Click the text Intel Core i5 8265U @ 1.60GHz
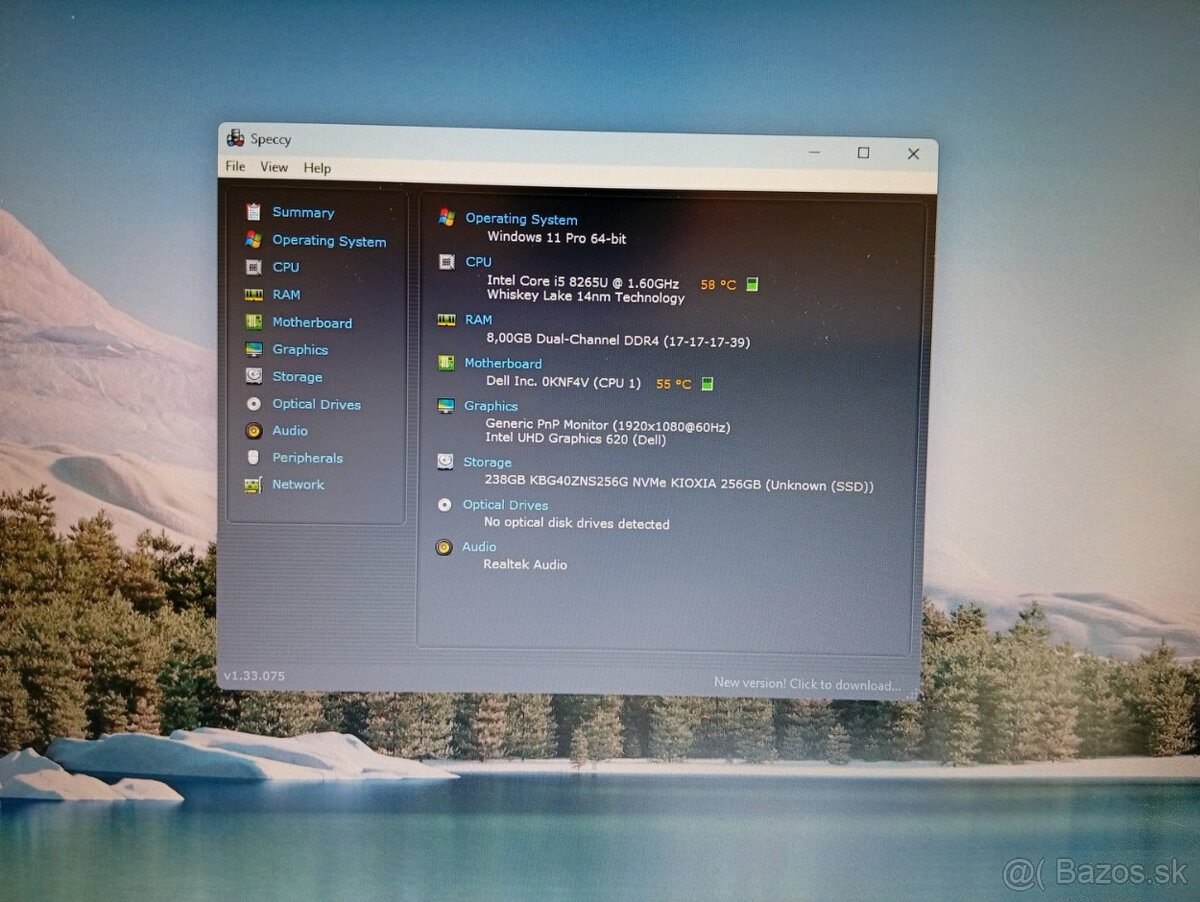Viewport: 1200px width, 902px height. (x=583, y=283)
